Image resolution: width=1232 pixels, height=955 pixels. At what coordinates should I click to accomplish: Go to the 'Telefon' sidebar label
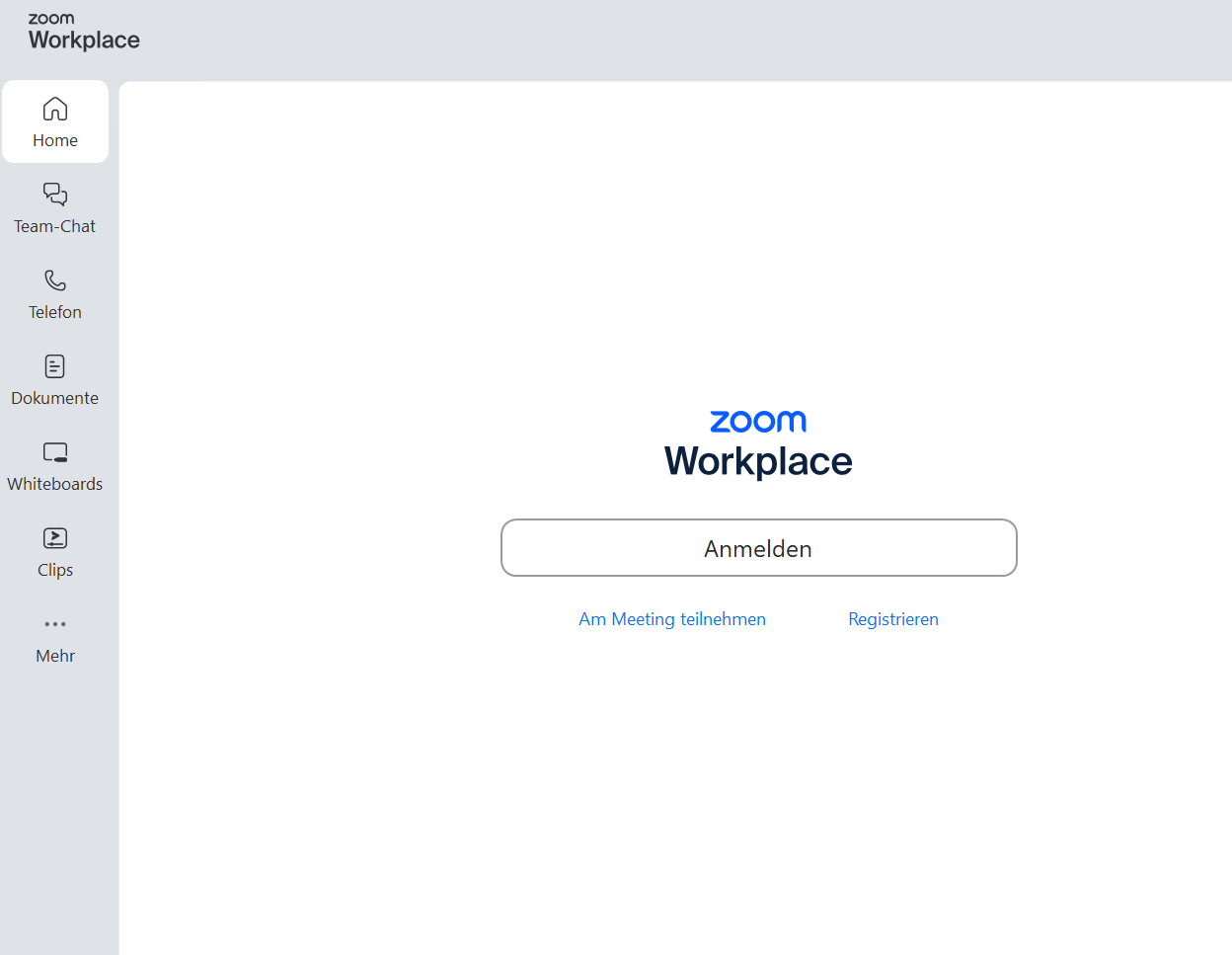point(55,313)
